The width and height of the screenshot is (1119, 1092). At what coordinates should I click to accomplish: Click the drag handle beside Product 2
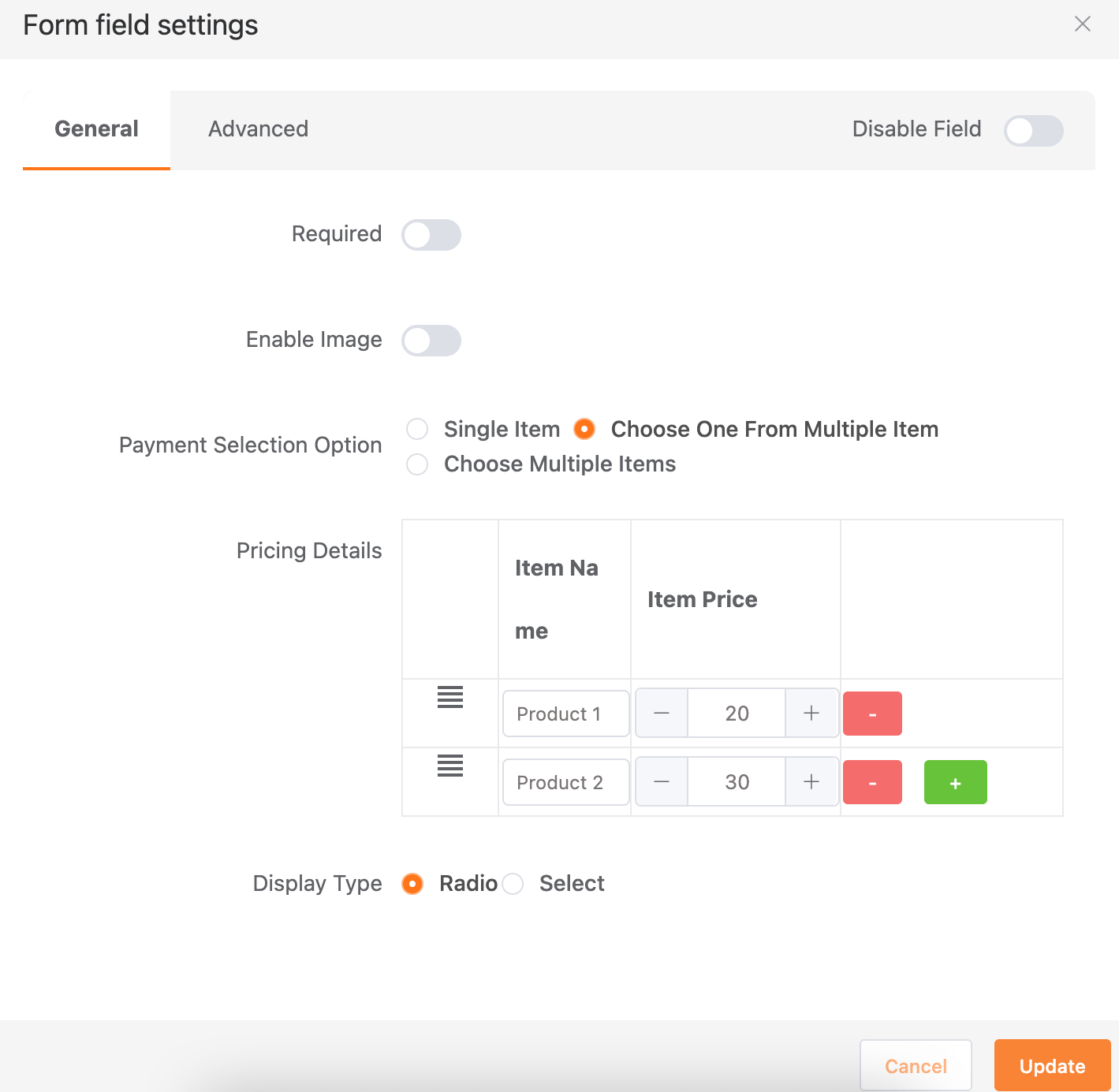449,766
